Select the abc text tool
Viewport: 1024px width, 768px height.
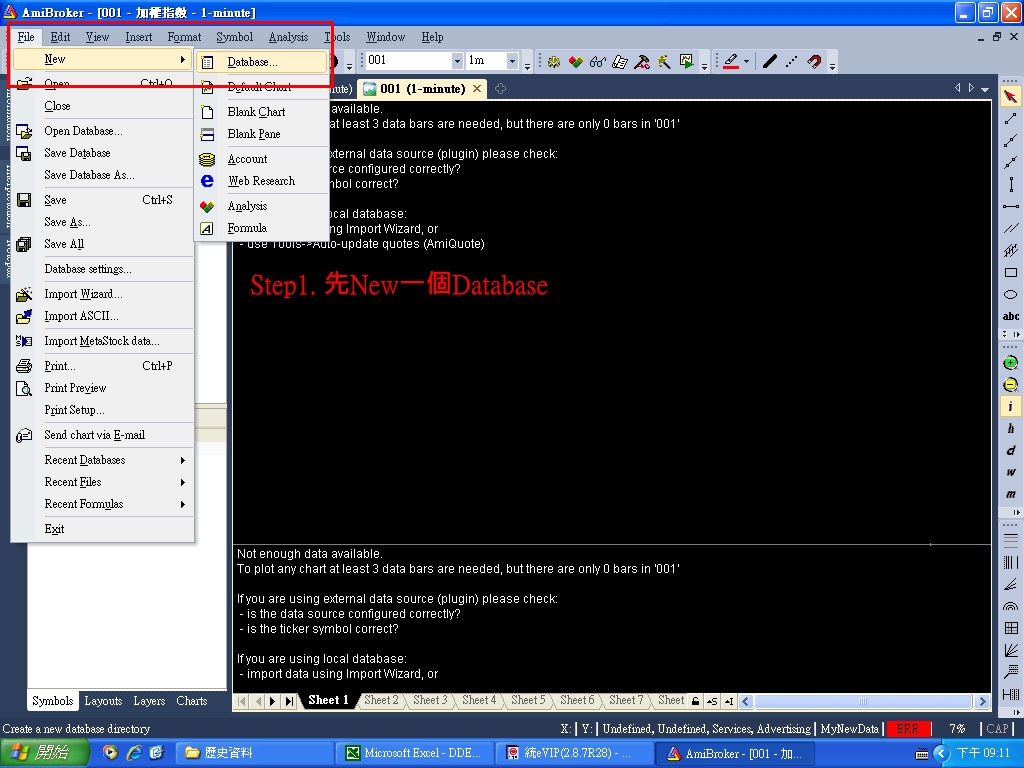pyautogui.click(x=1010, y=317)
